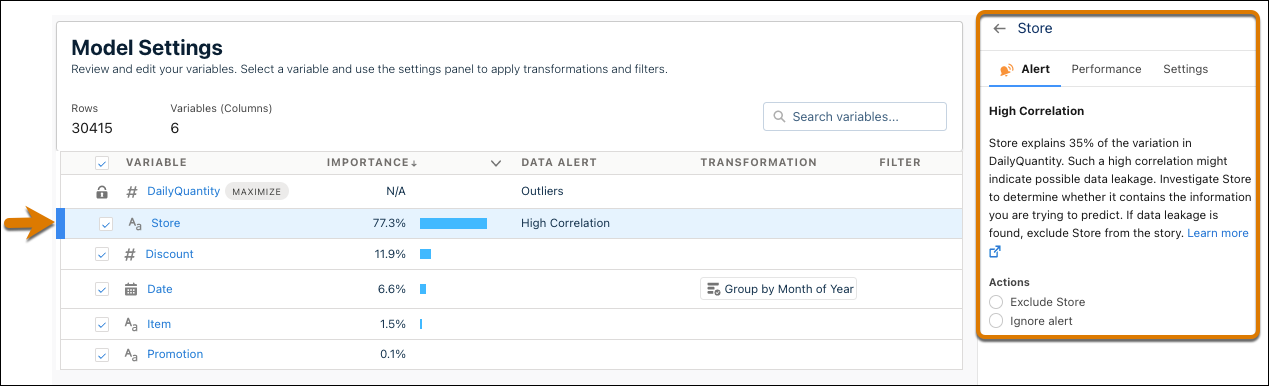The width and height of the screenshot is (1269, 386).
Task: Open the Item variable link
Action: (159, 324)
